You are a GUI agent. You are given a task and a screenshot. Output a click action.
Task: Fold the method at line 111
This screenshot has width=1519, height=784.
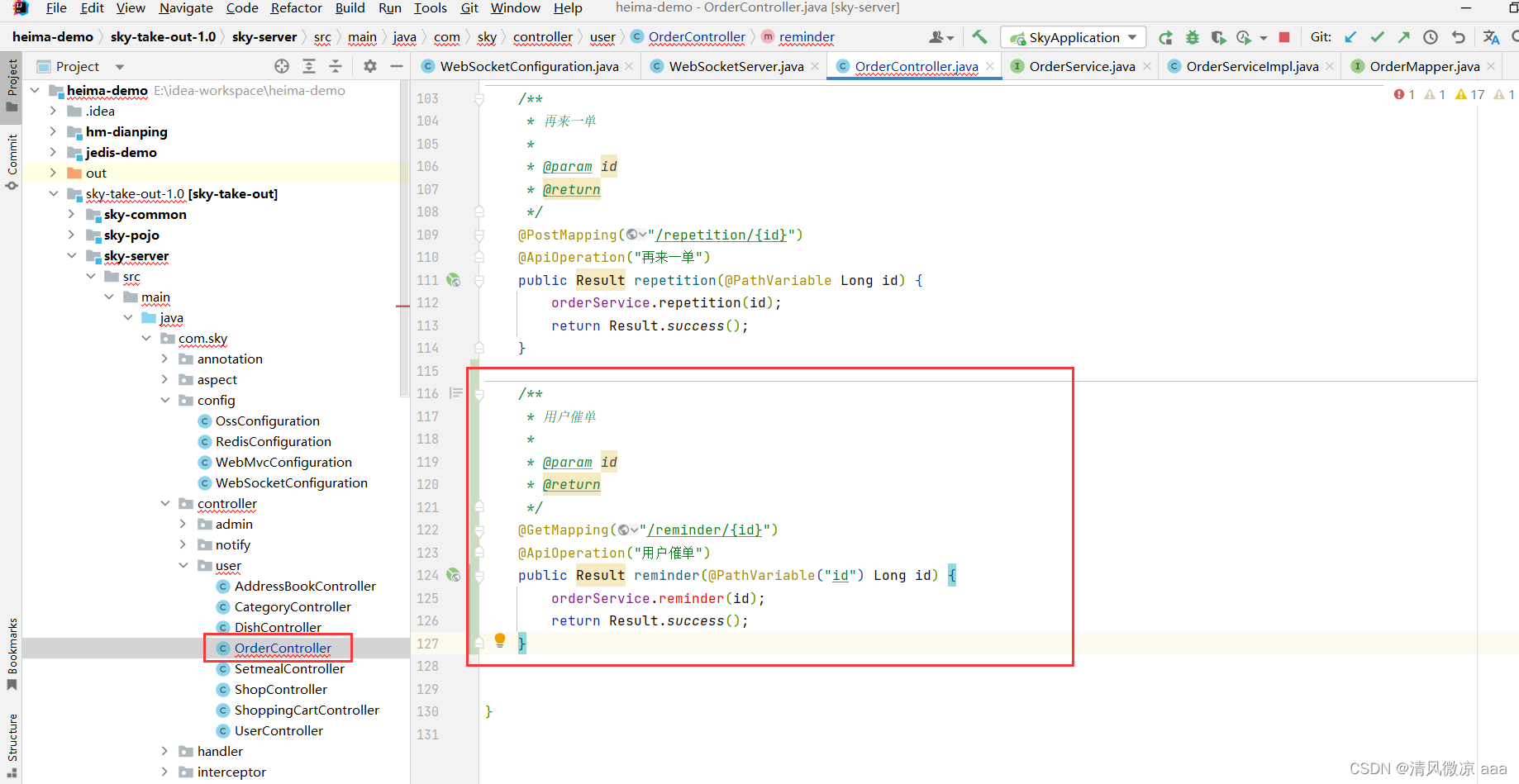(x=479, y=281)
